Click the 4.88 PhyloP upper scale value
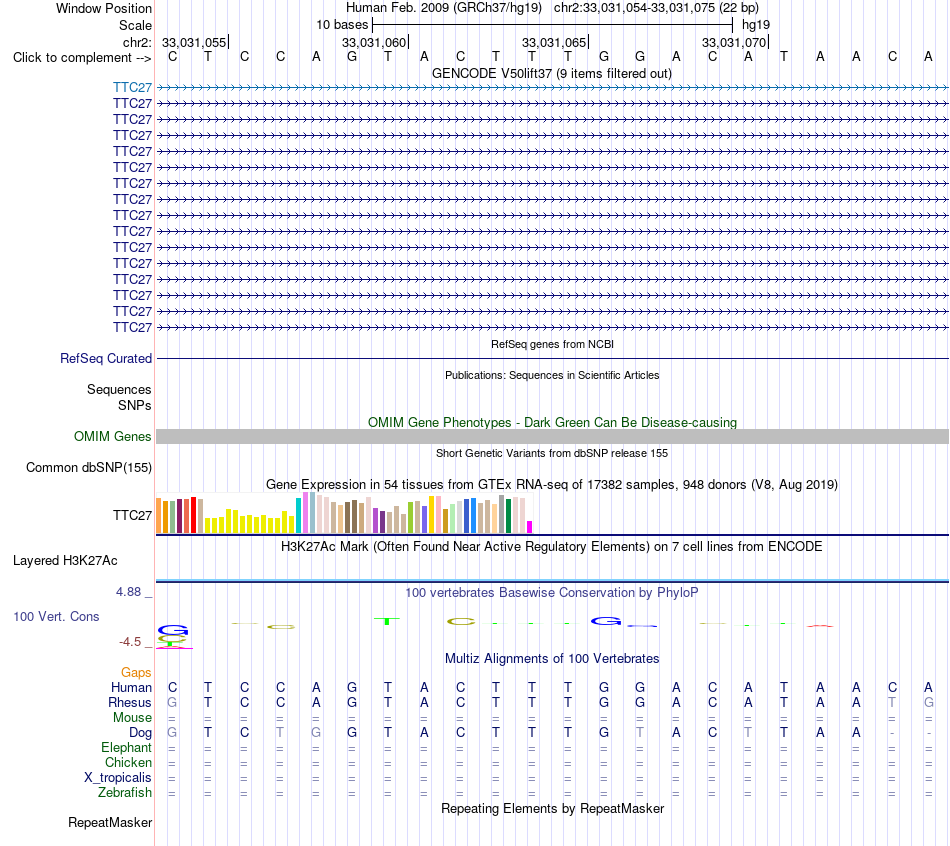 128,591
